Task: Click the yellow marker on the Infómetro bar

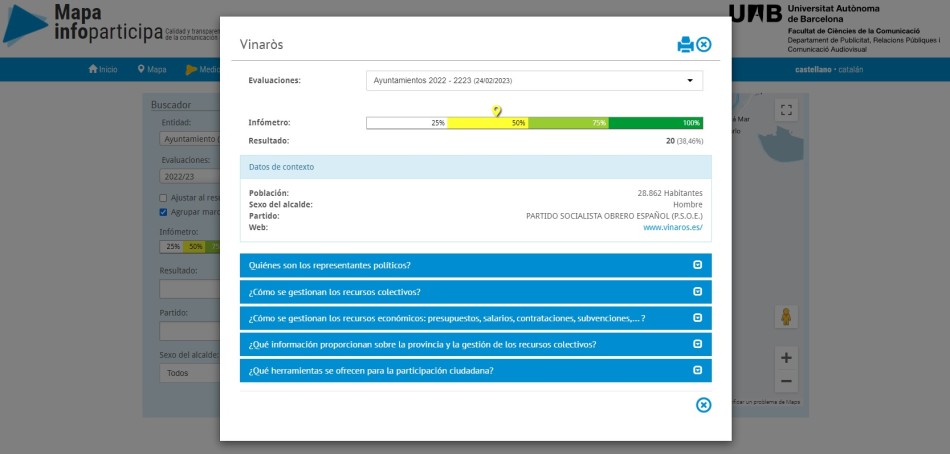Action: [497, 111]
